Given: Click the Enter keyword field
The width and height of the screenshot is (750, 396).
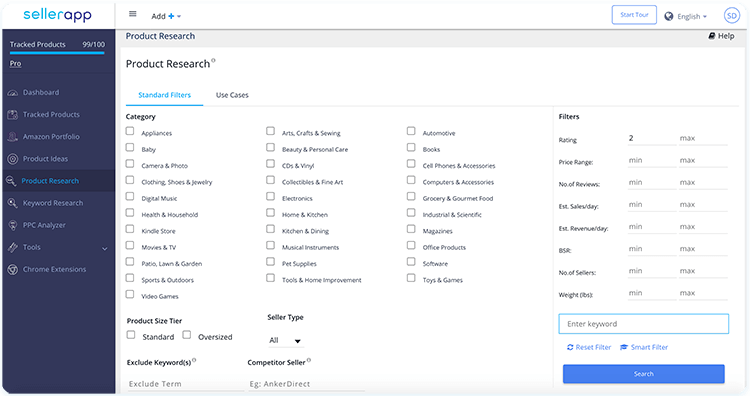Looking at the screenshot, I should coord(643,324).
